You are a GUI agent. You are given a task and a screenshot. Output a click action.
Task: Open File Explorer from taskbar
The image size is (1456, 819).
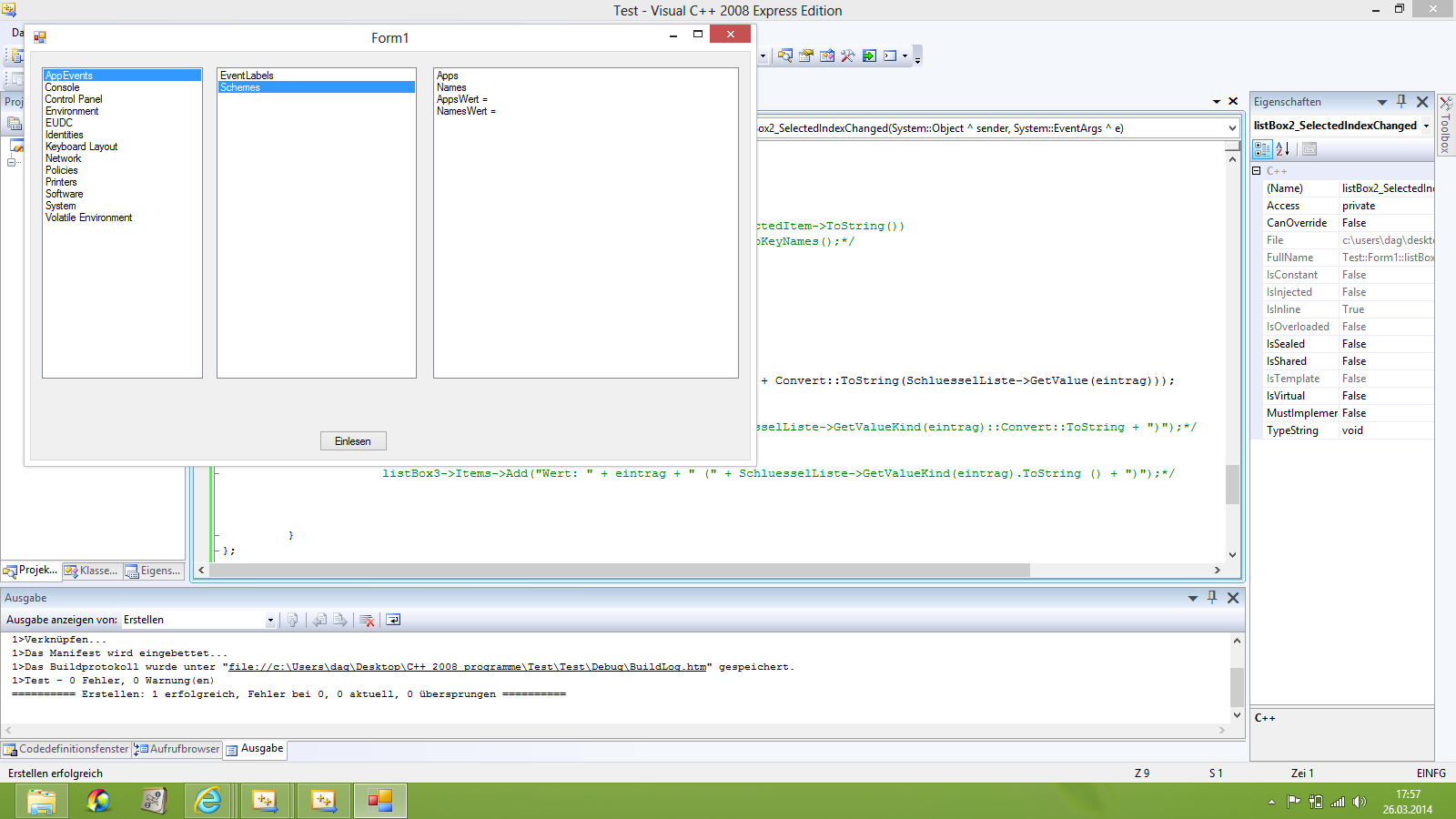click(42, 801)
